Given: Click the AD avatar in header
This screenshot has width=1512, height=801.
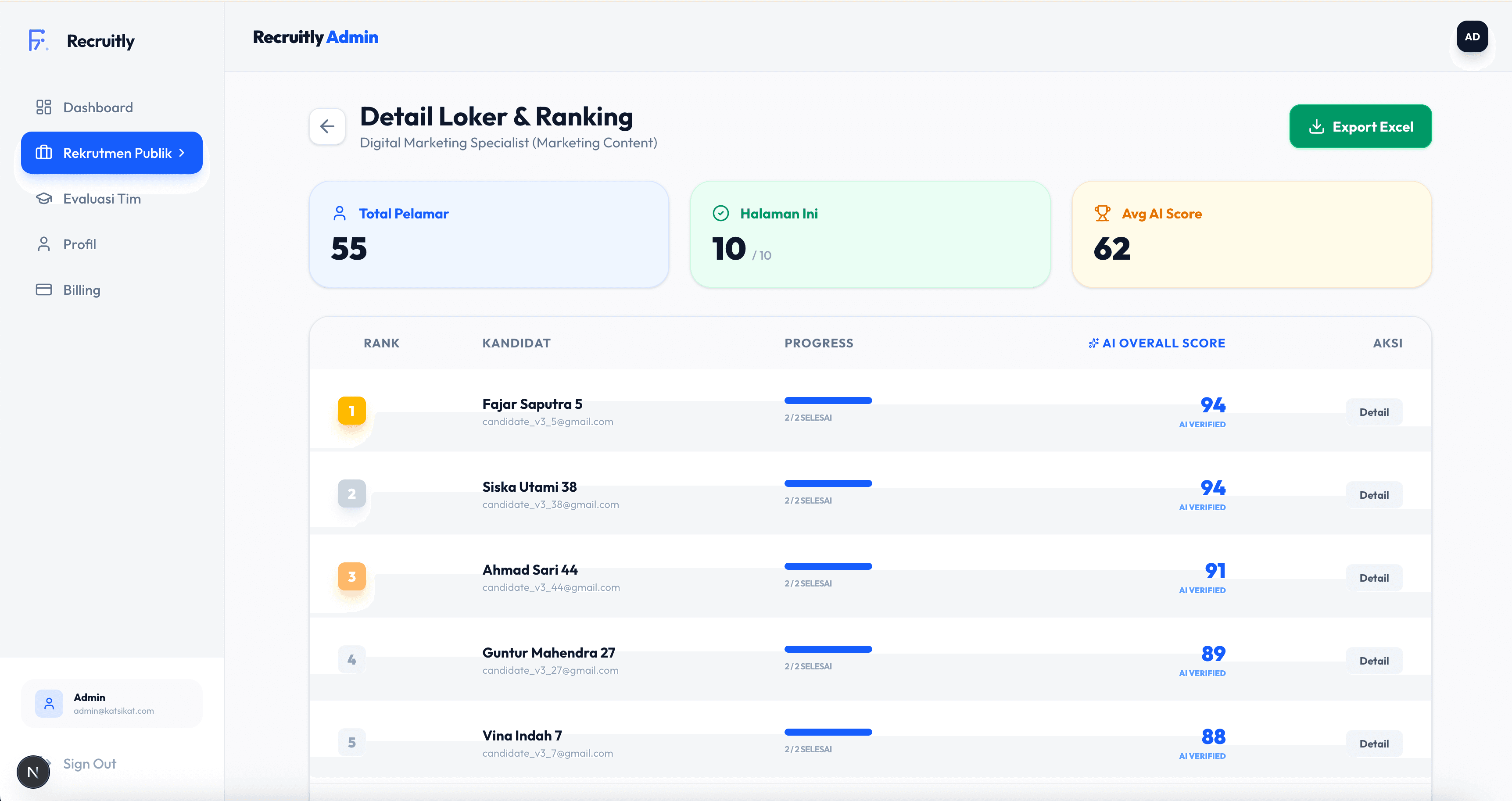Looking at the screenshot, I should coord(1472,36).
